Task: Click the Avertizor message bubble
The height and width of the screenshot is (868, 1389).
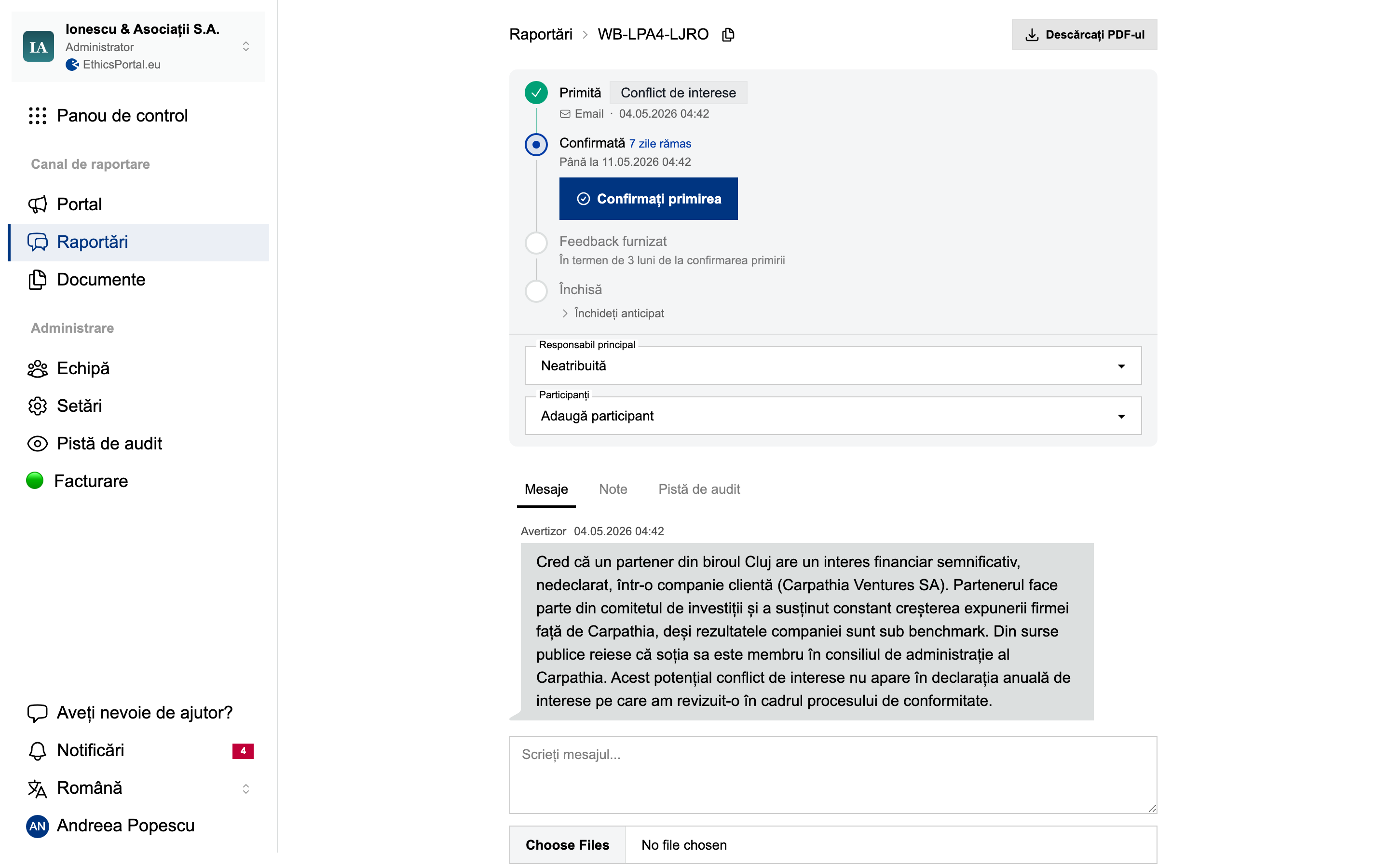Action: (807, 632)
